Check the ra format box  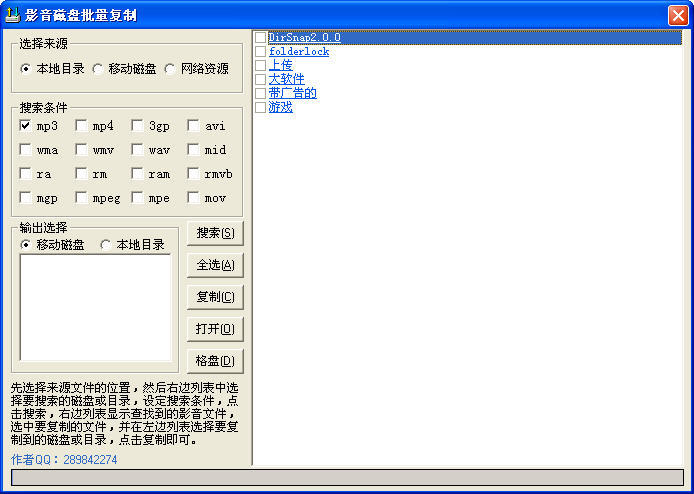26,174
